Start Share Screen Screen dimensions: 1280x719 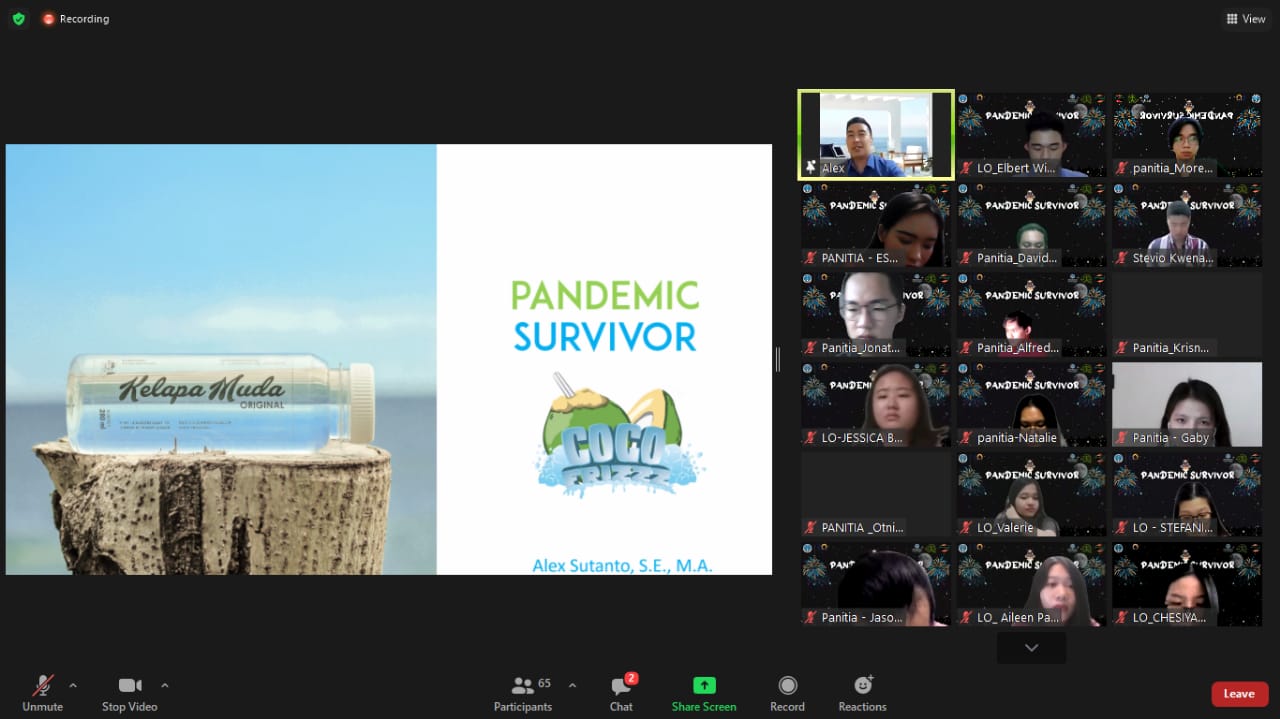(704, 693)
